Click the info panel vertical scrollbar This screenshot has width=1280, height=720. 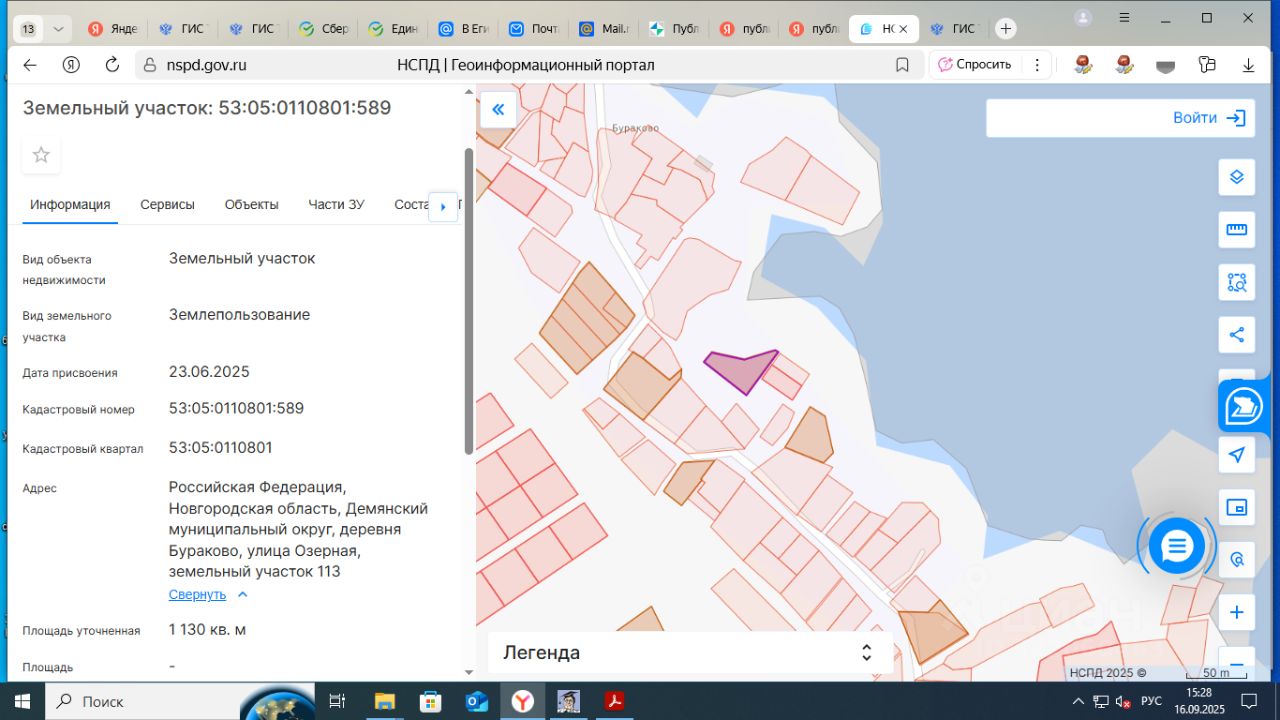pyautogui.click(x=468, y=300)
